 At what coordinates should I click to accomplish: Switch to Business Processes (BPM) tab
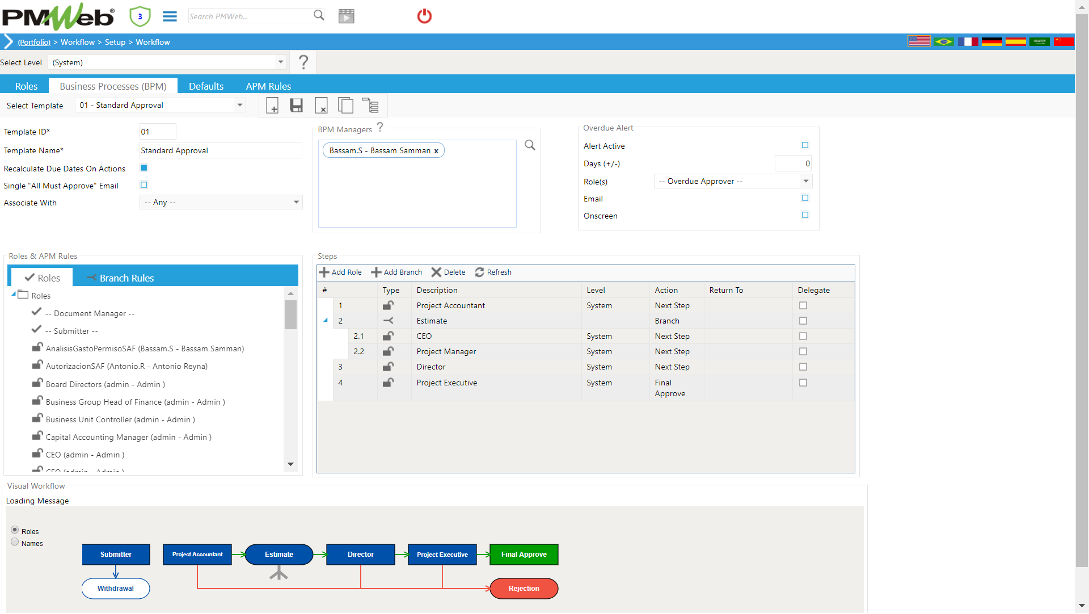113,86
